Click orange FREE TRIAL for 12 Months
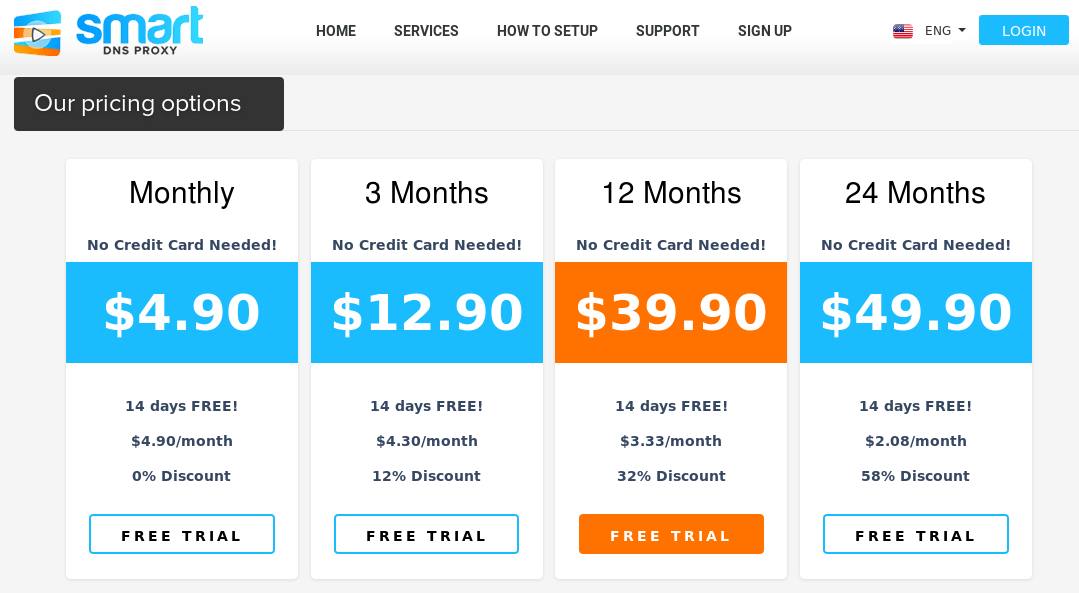The image size is (1079, 593). (x=671, y=534)
